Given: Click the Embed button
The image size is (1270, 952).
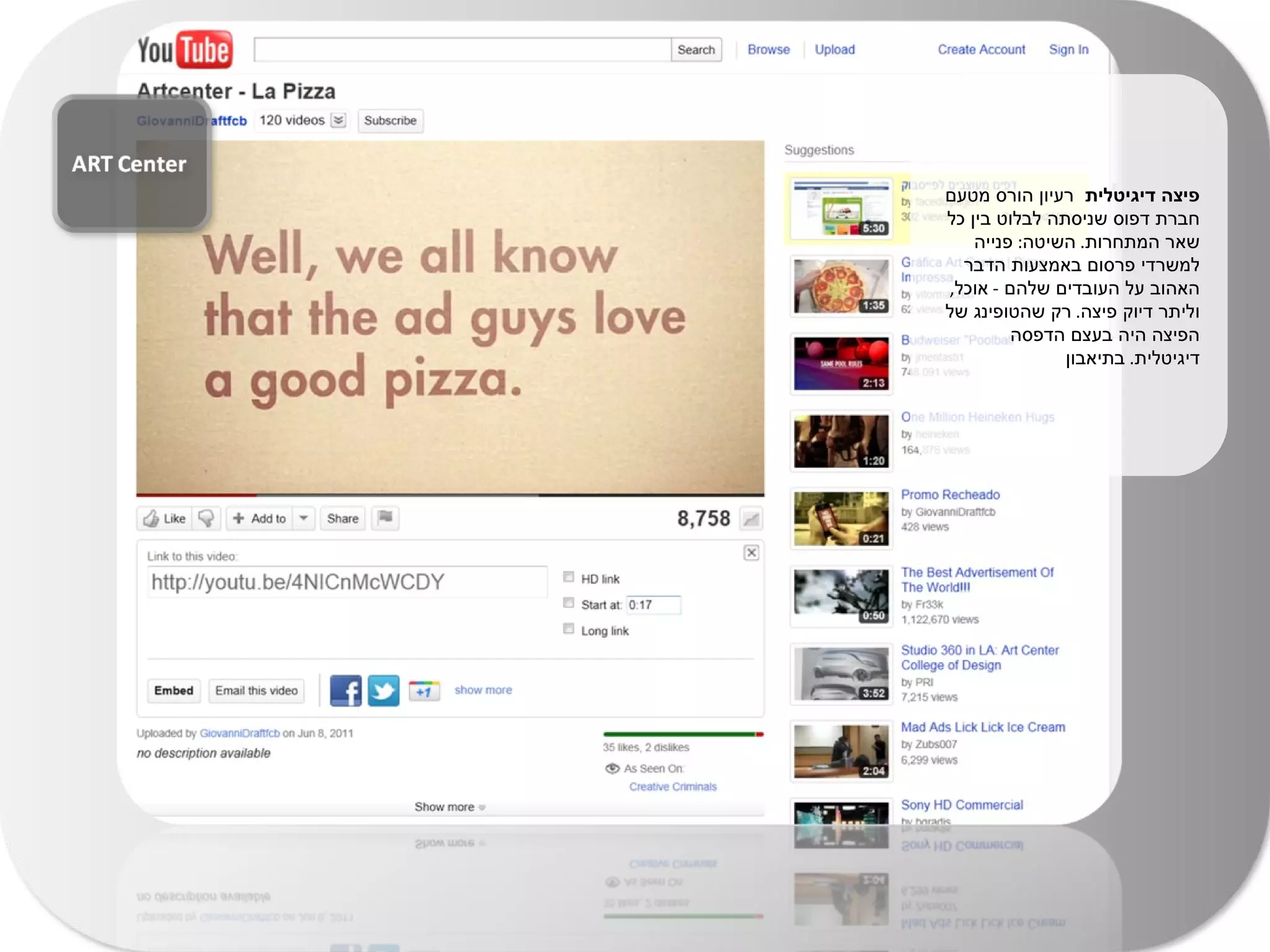Looking at the screenshot, I should 174,690.
